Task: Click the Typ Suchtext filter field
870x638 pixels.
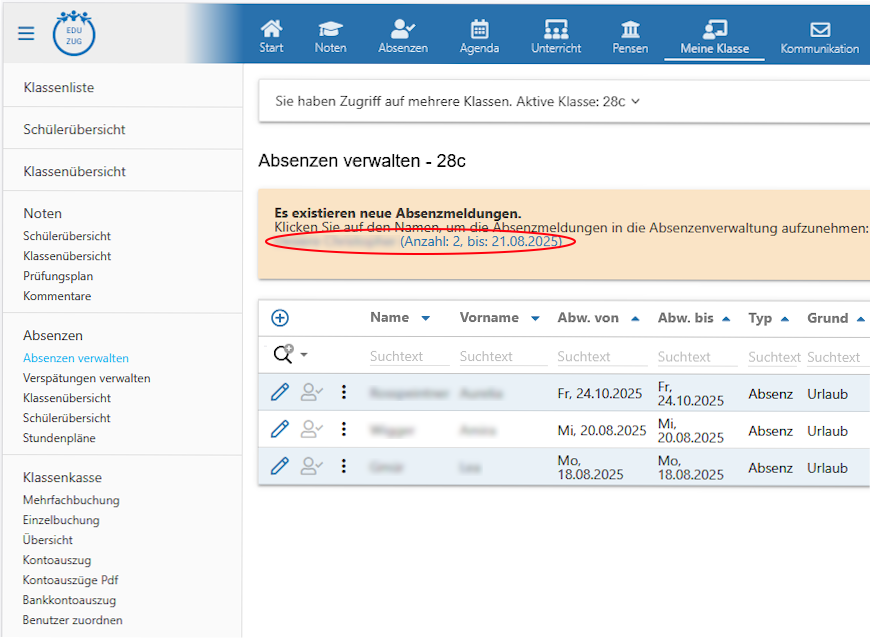Action: pyautogui.click(x=774, y=357)
